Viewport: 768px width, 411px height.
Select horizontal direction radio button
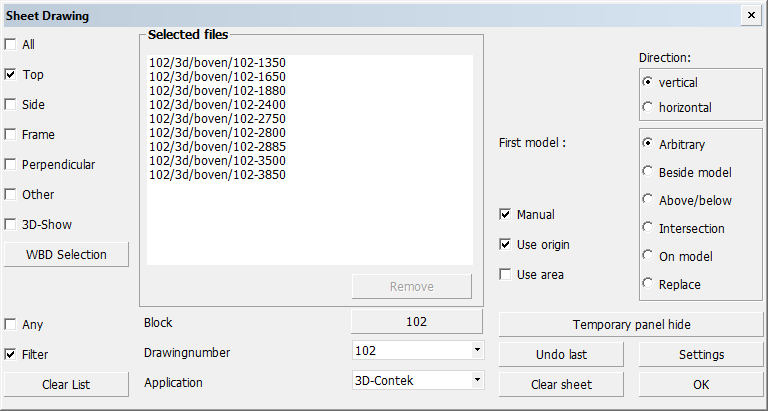coord(648,107)
